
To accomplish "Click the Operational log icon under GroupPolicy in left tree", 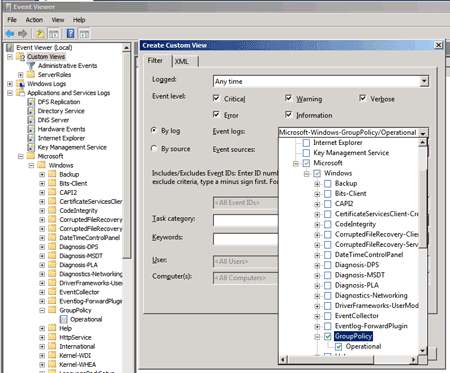I will pyautogui.click(x=63, y=319).
